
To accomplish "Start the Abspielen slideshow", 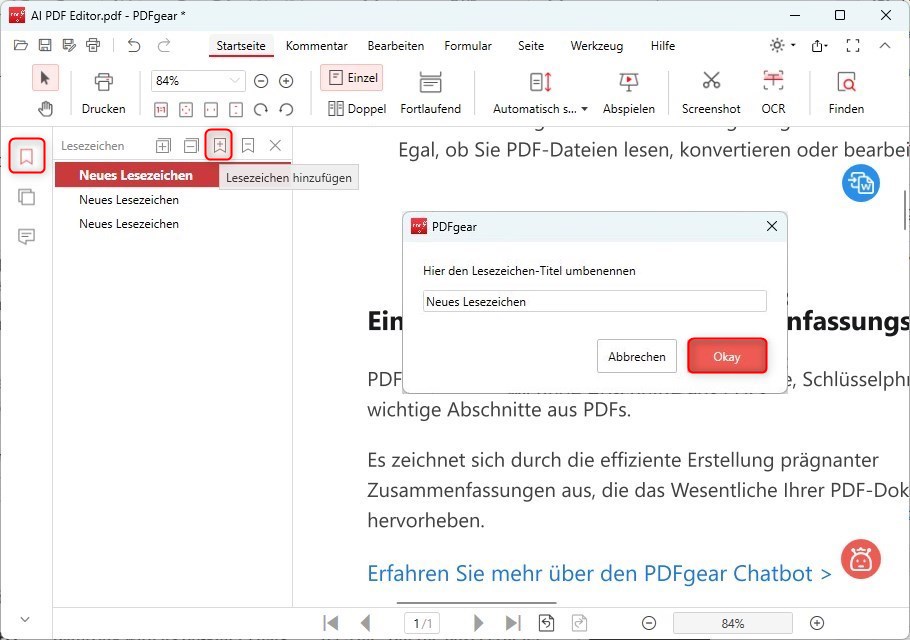I will point(629,93).
